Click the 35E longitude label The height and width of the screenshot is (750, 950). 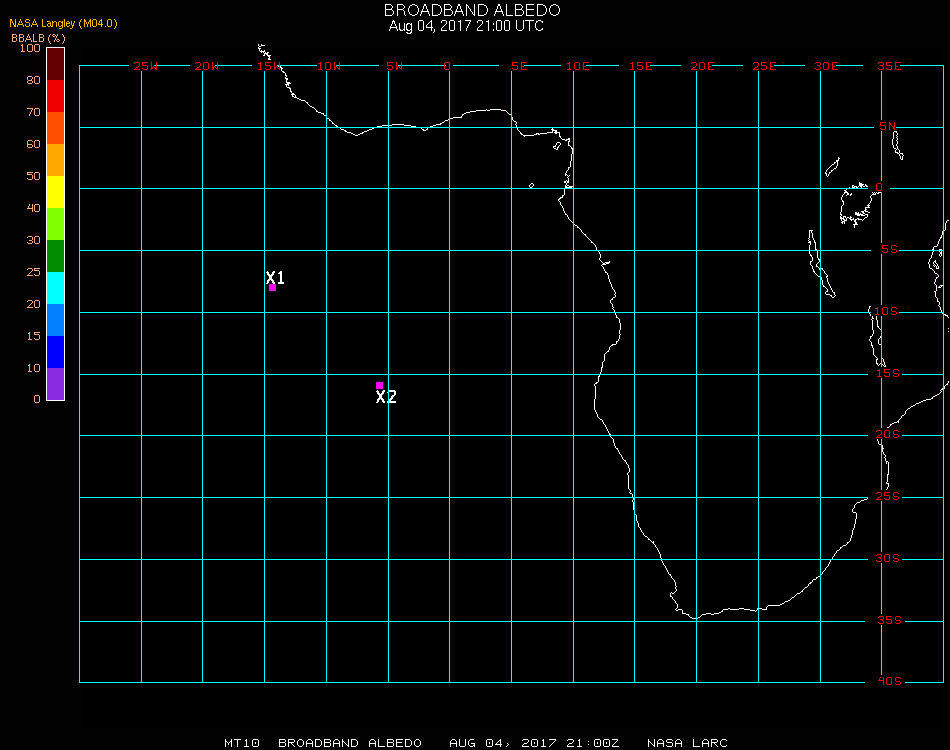click(889, 66)
